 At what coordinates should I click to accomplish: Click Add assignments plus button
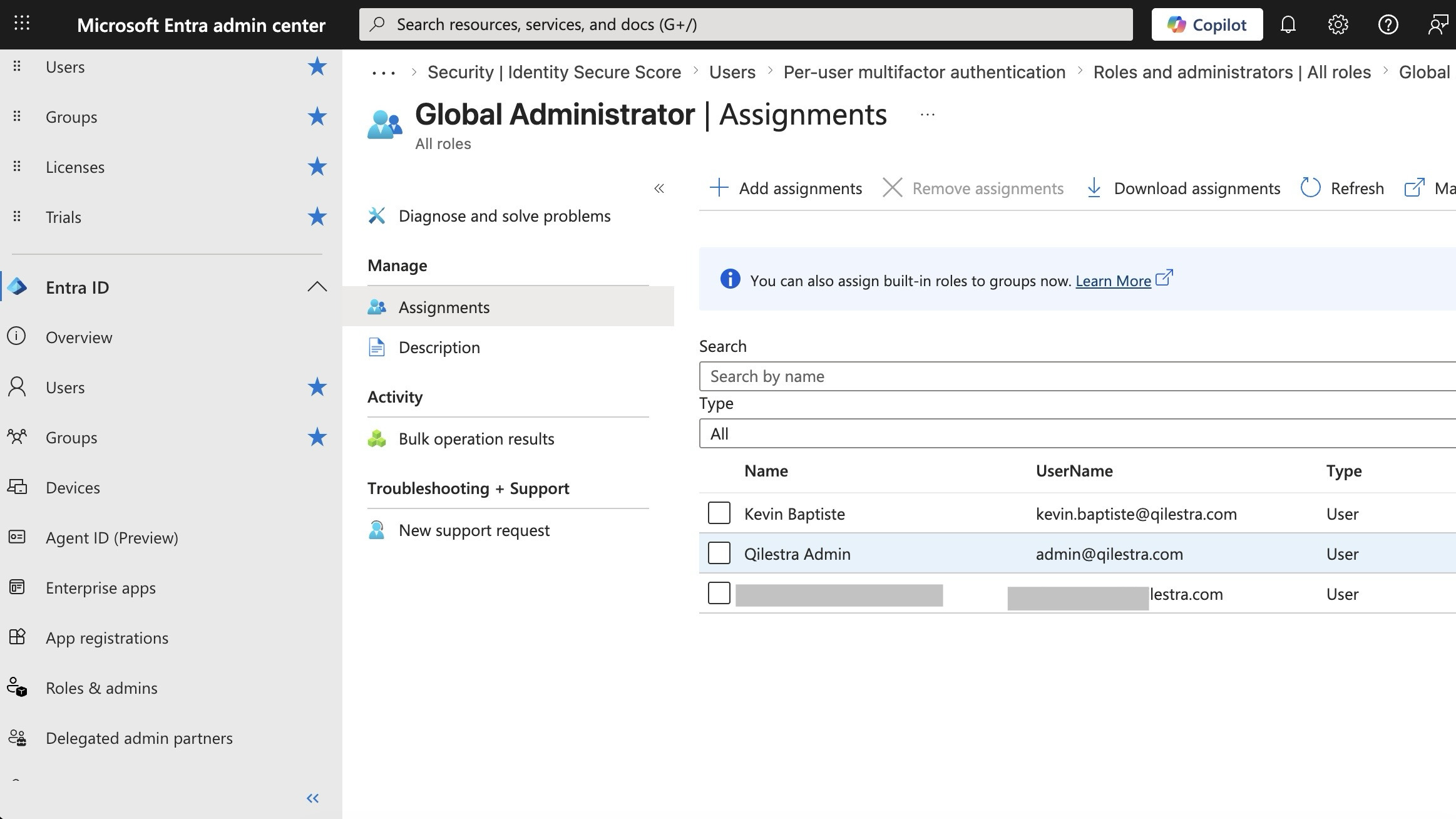tap(786, 188)
